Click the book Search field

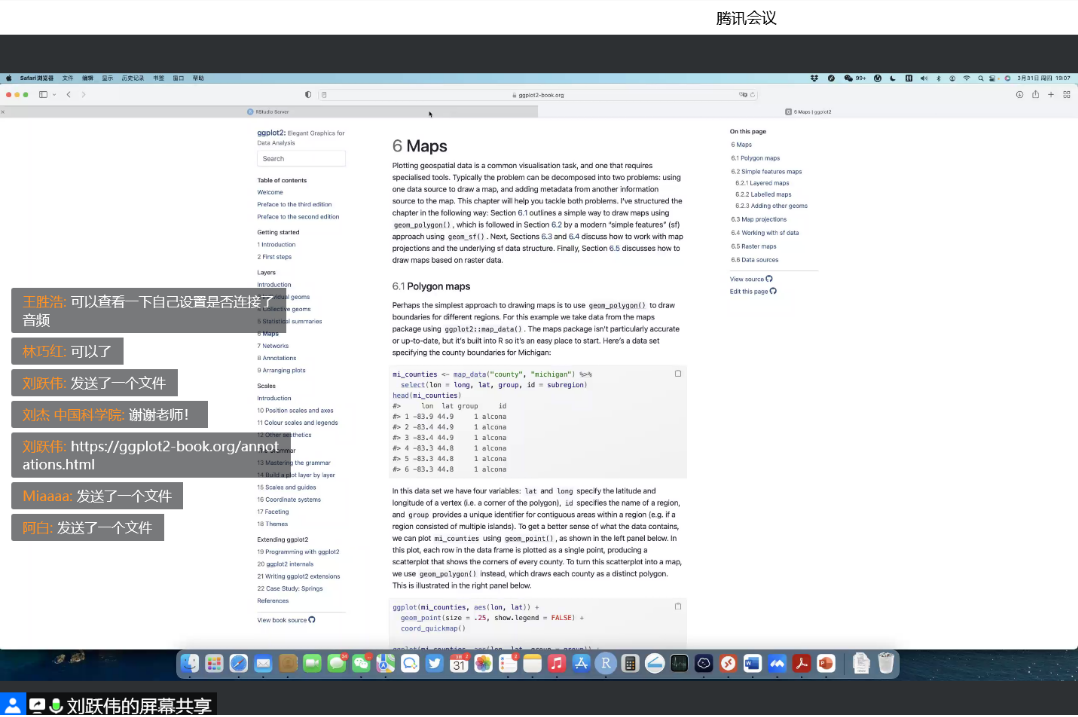(301, 158)
